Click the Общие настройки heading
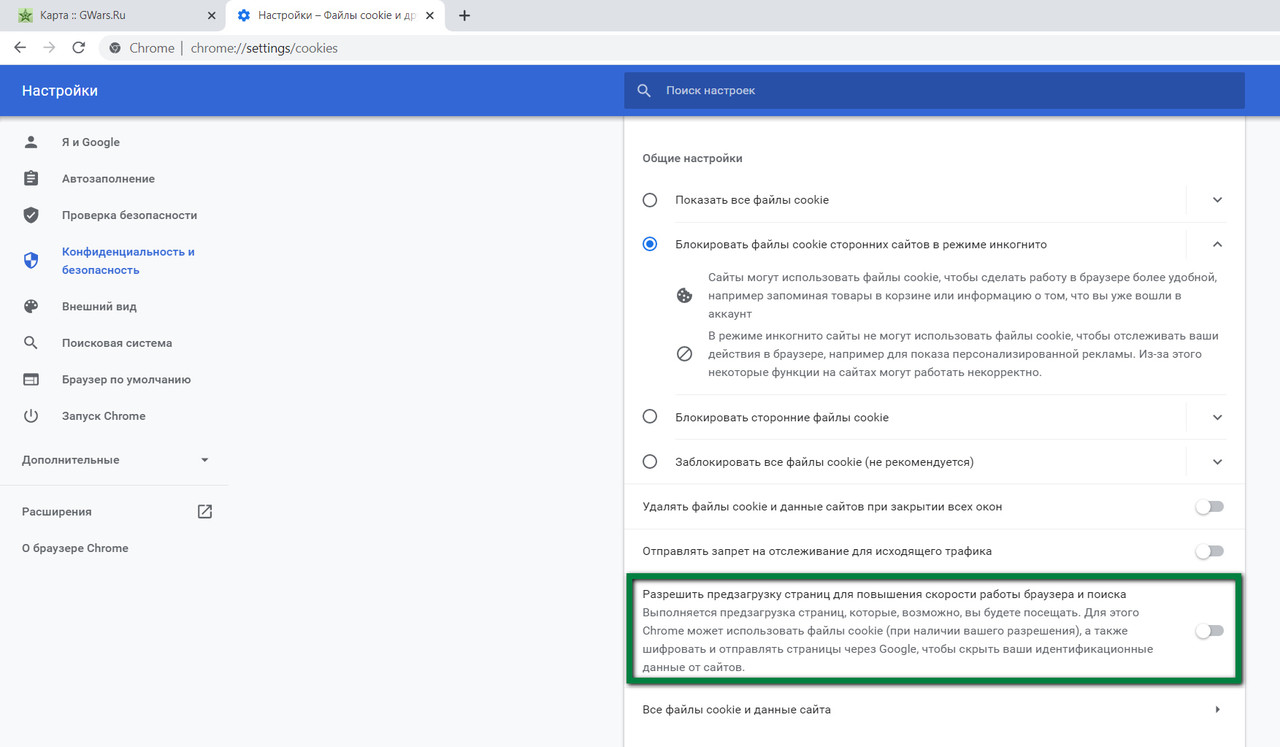The height and width of the screenshot is (747, 1280). tap(692, 158)
